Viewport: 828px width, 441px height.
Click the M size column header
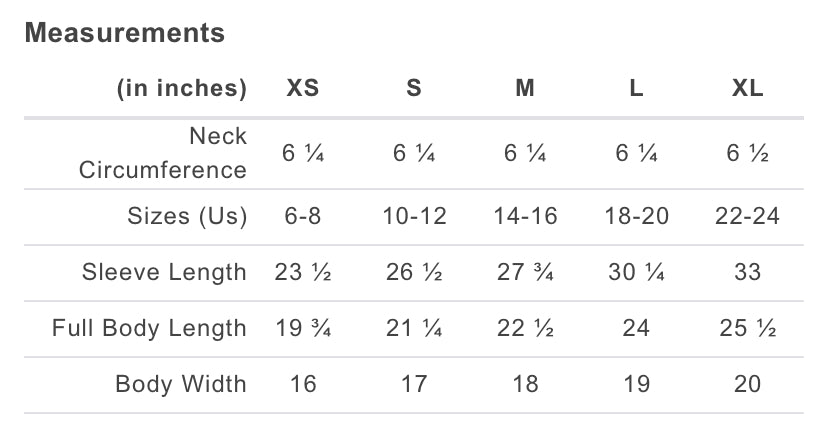point(525,88)
